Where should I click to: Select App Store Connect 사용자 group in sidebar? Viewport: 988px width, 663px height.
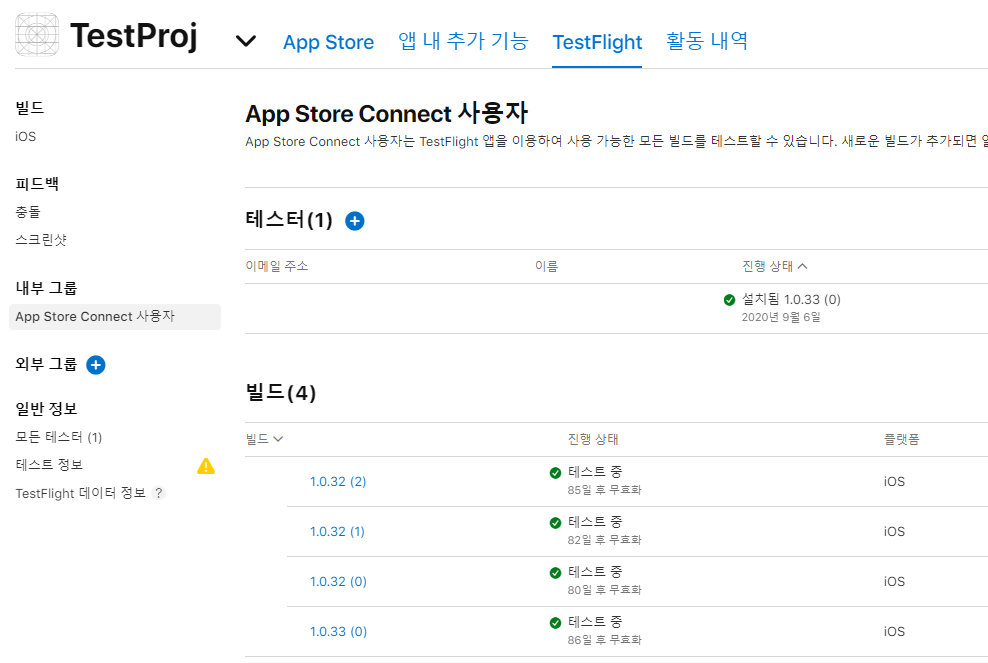[115, 316]
